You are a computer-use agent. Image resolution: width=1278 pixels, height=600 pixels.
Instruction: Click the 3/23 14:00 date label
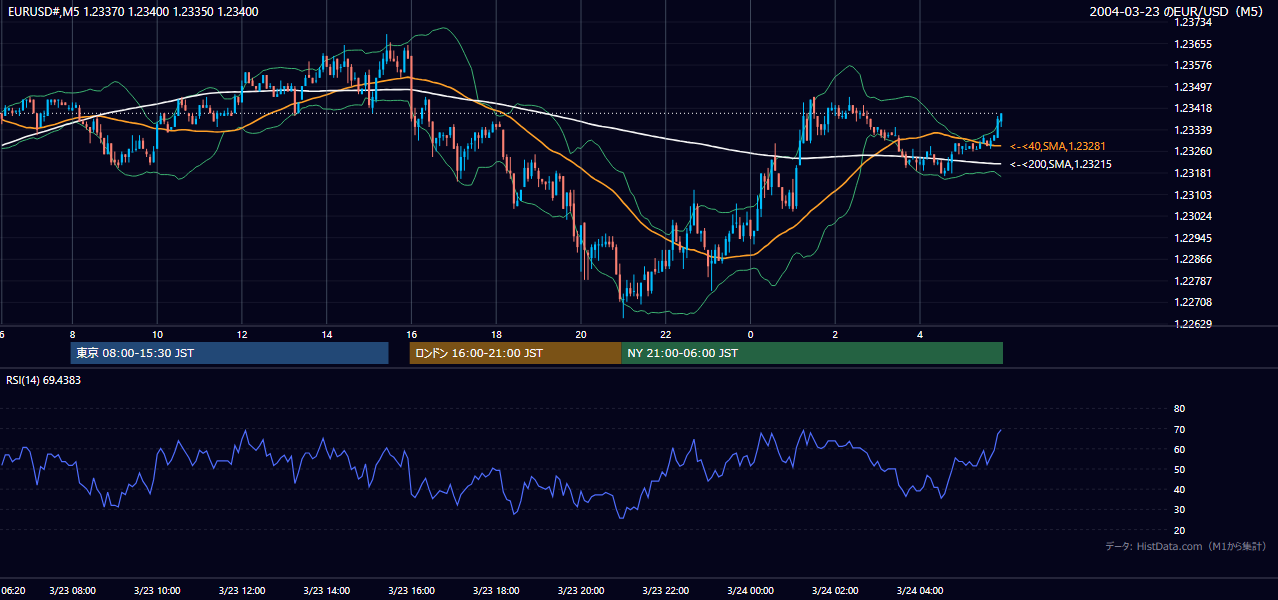(327, 591)
